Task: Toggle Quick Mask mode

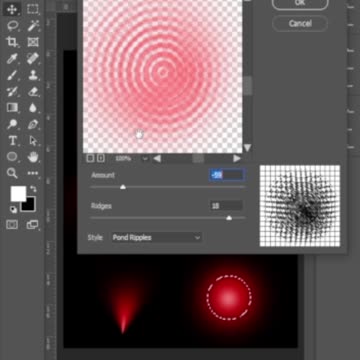Action: (12, 225)
